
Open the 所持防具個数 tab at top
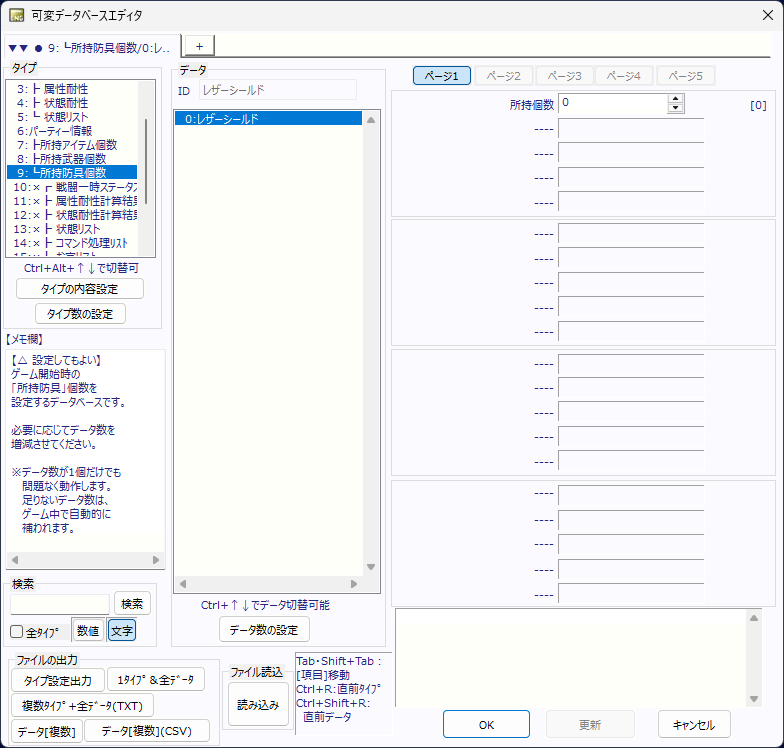(x=92, y=47)
